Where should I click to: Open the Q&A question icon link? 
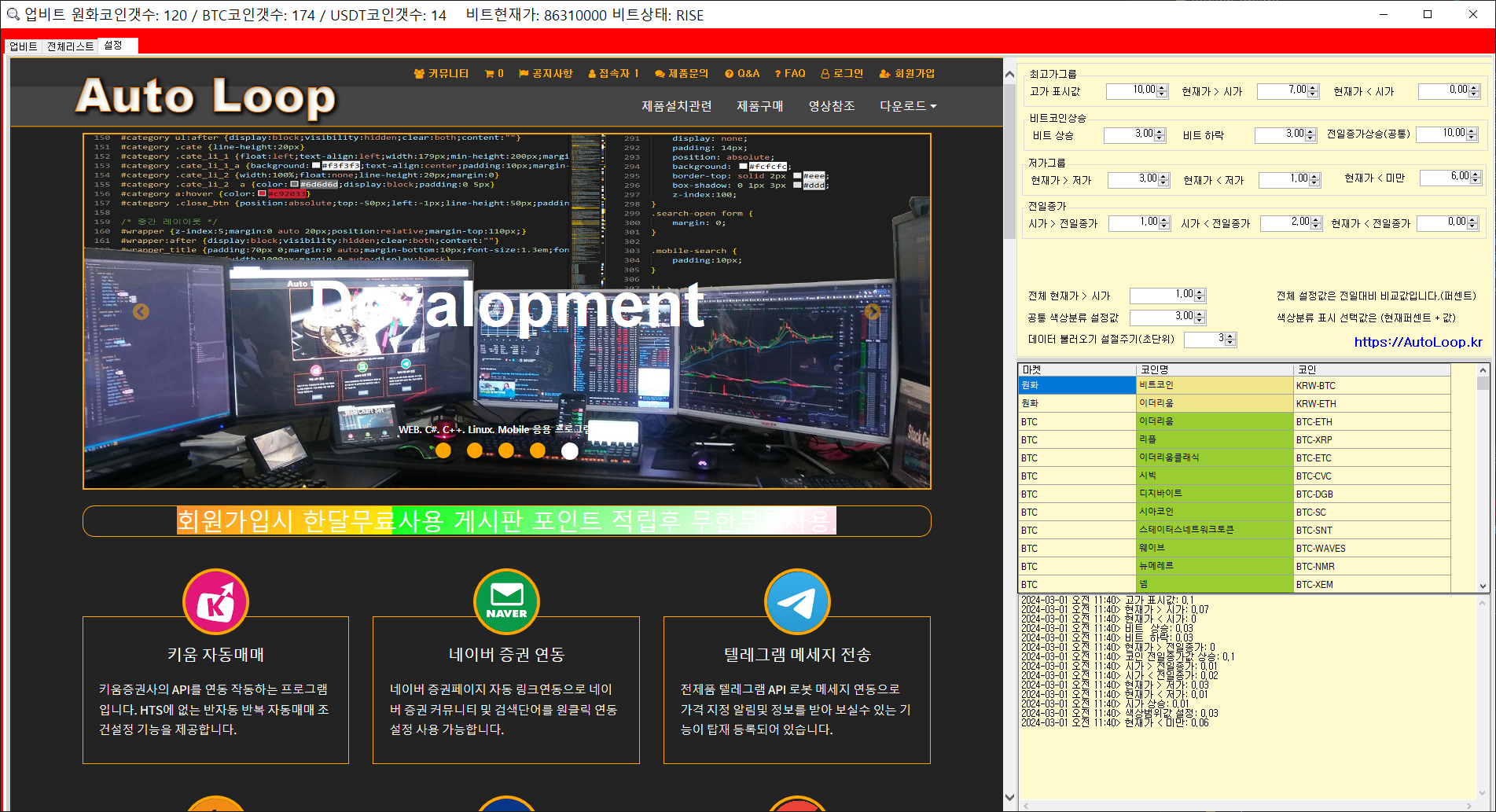point(742,73)
